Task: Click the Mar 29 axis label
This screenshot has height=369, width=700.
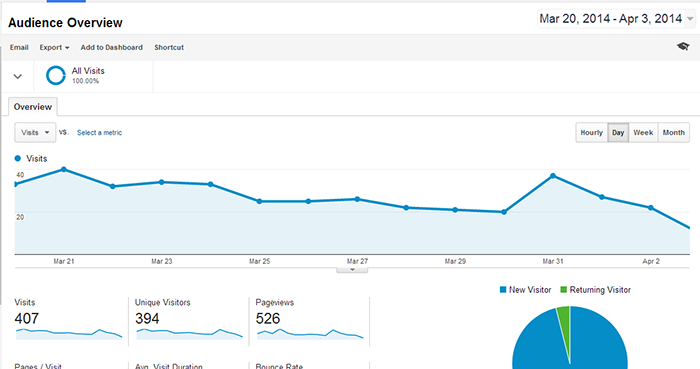Action: coord(455,261)
